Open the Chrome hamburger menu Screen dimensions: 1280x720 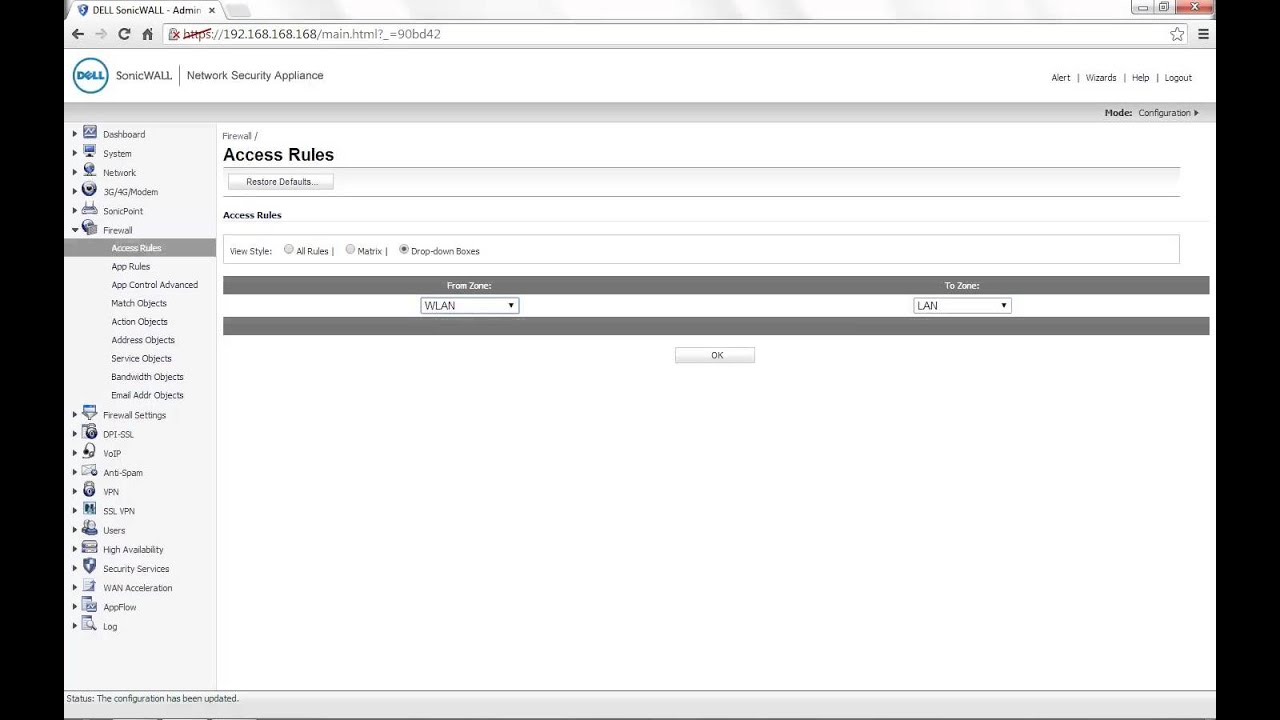point(1203,34)
